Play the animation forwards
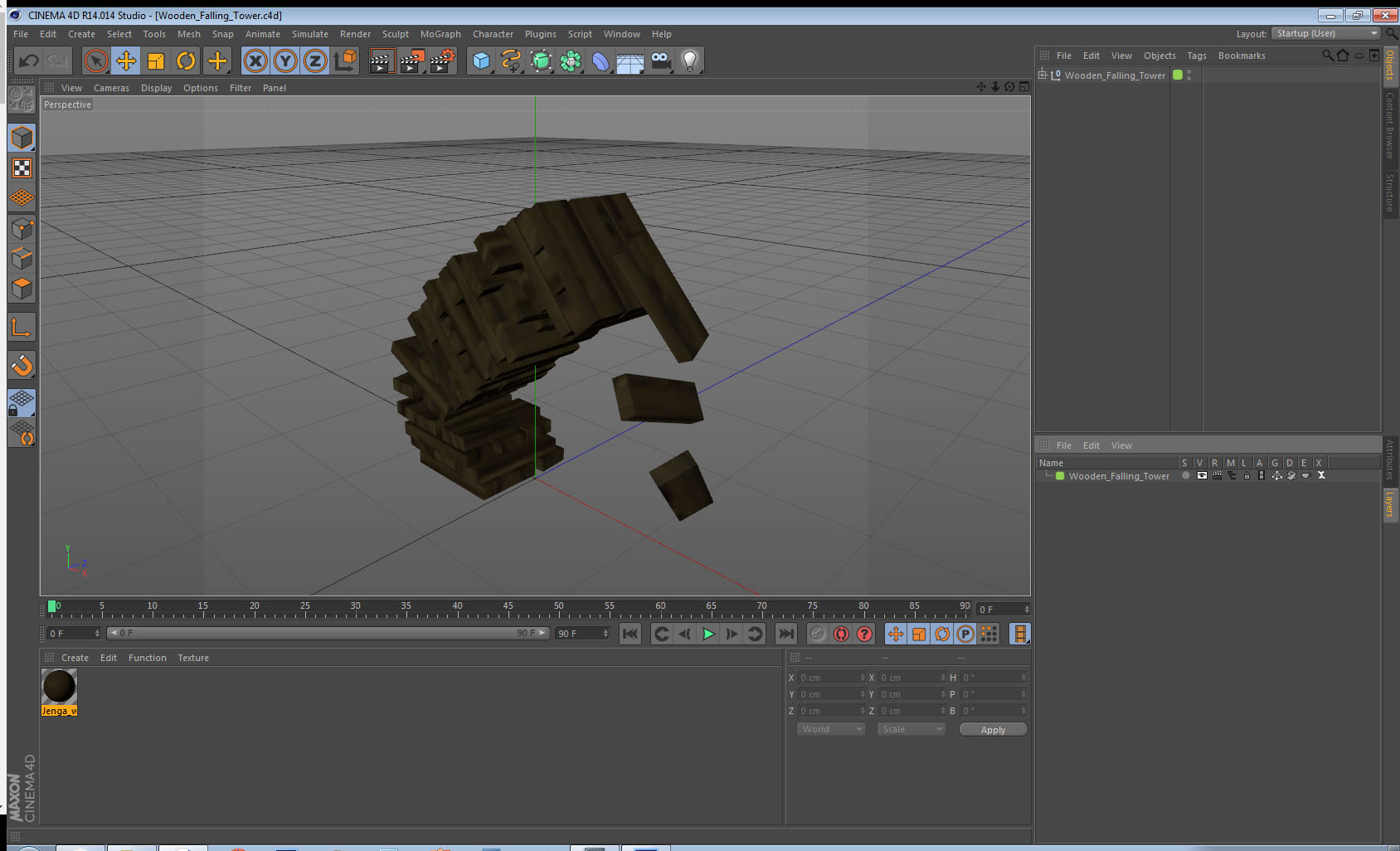 coord(708,634)
